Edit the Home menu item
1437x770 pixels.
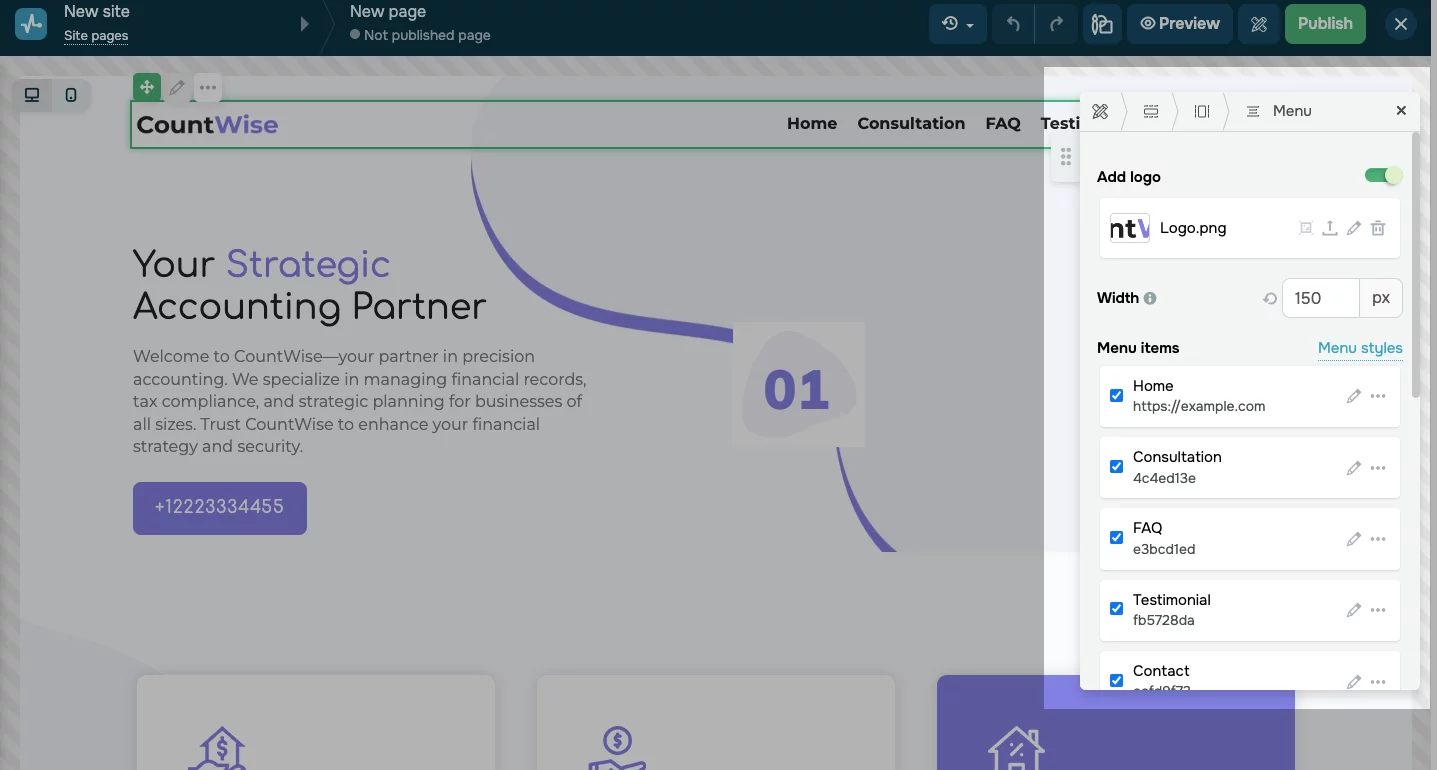pos(1354,396)
